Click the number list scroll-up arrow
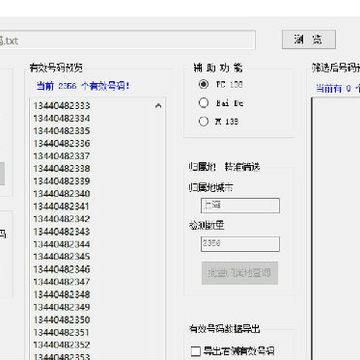This screenshot has height=360, width=360. pos(158,106)
